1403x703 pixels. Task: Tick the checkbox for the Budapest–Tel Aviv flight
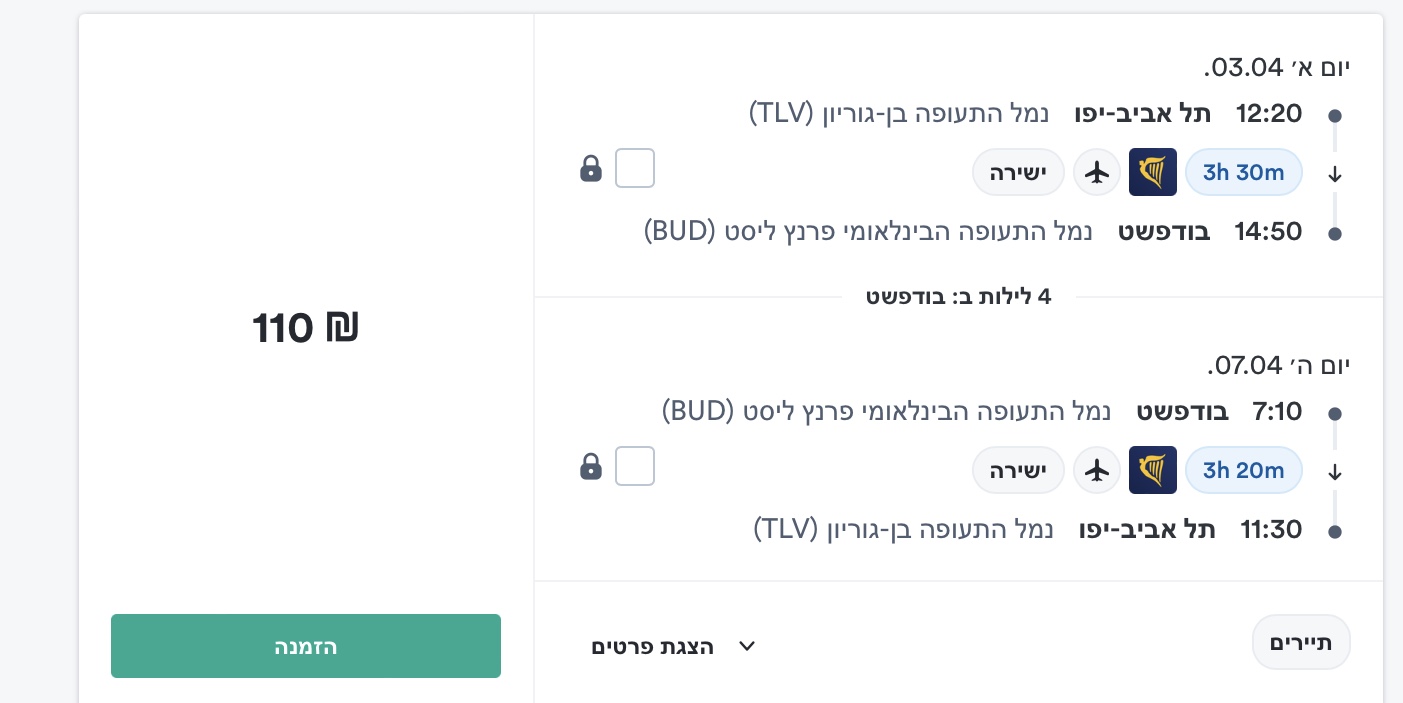click(x=635, y=466)
